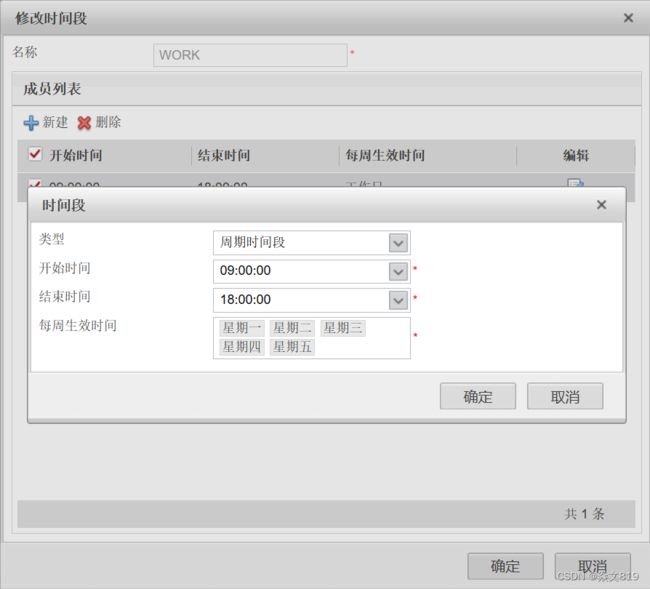650x589 pixels.
Task: Select the 星期一 tag
Action: click(242, 328)
